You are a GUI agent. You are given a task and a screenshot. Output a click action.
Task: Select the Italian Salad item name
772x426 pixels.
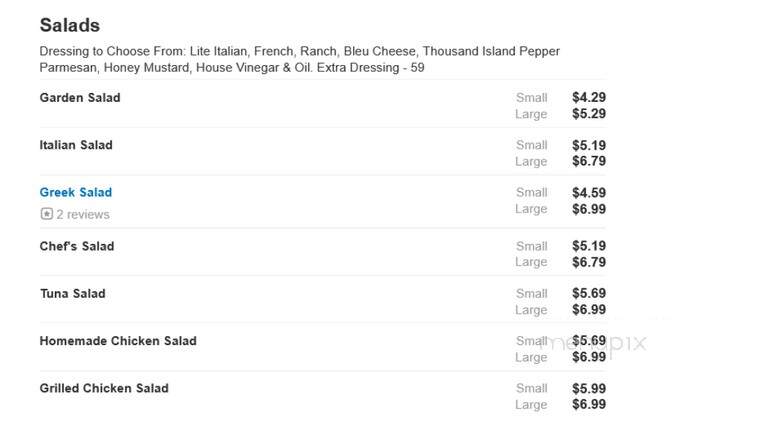click(76, 145)
